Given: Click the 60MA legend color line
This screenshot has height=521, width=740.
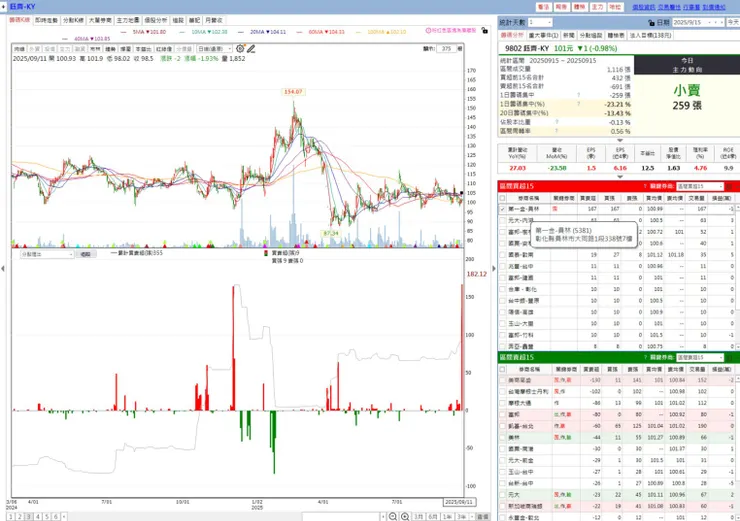Looking at the screenshot, I should point(299,32).
